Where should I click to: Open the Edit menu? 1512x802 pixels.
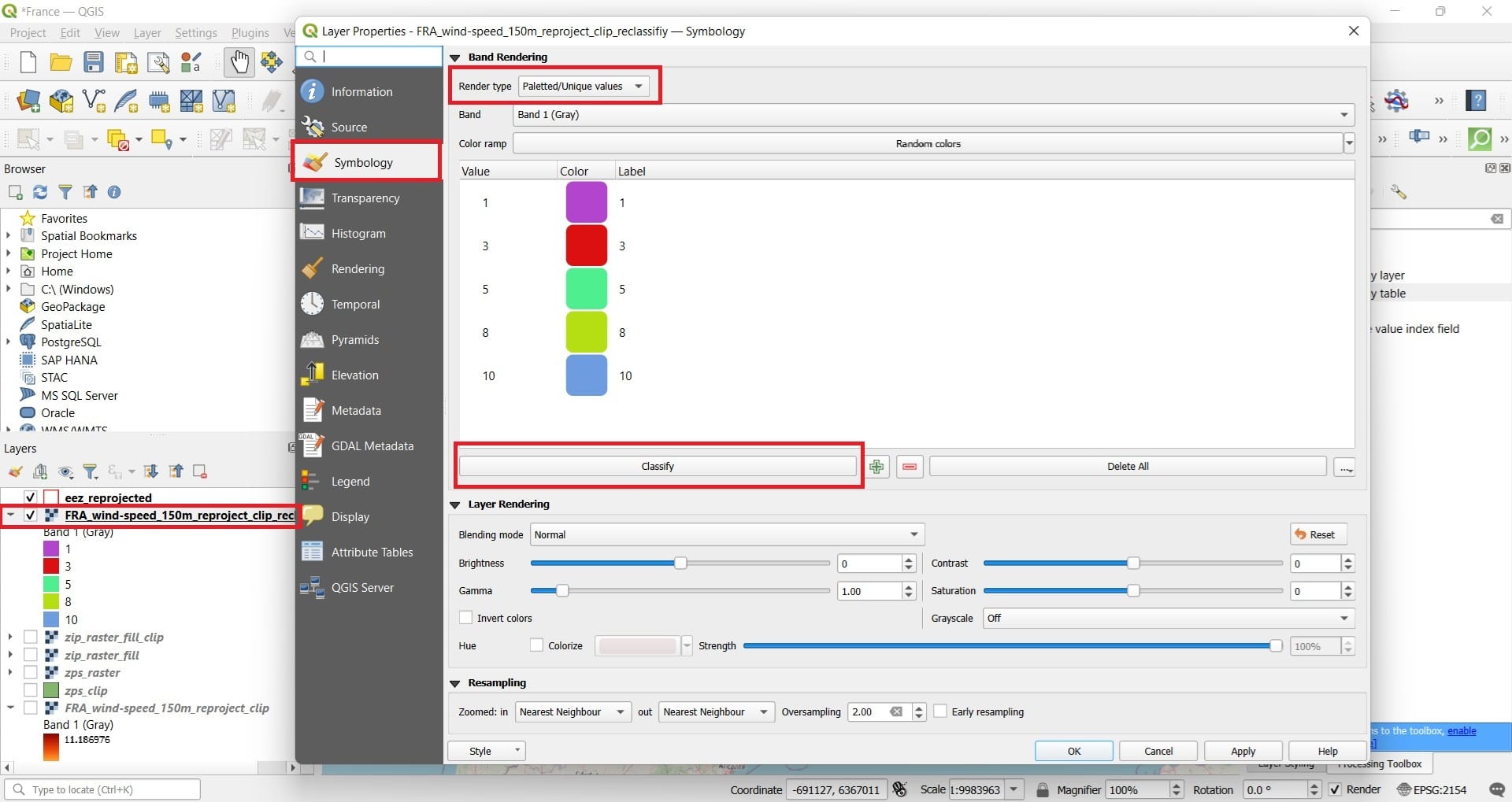coord(70,32)
